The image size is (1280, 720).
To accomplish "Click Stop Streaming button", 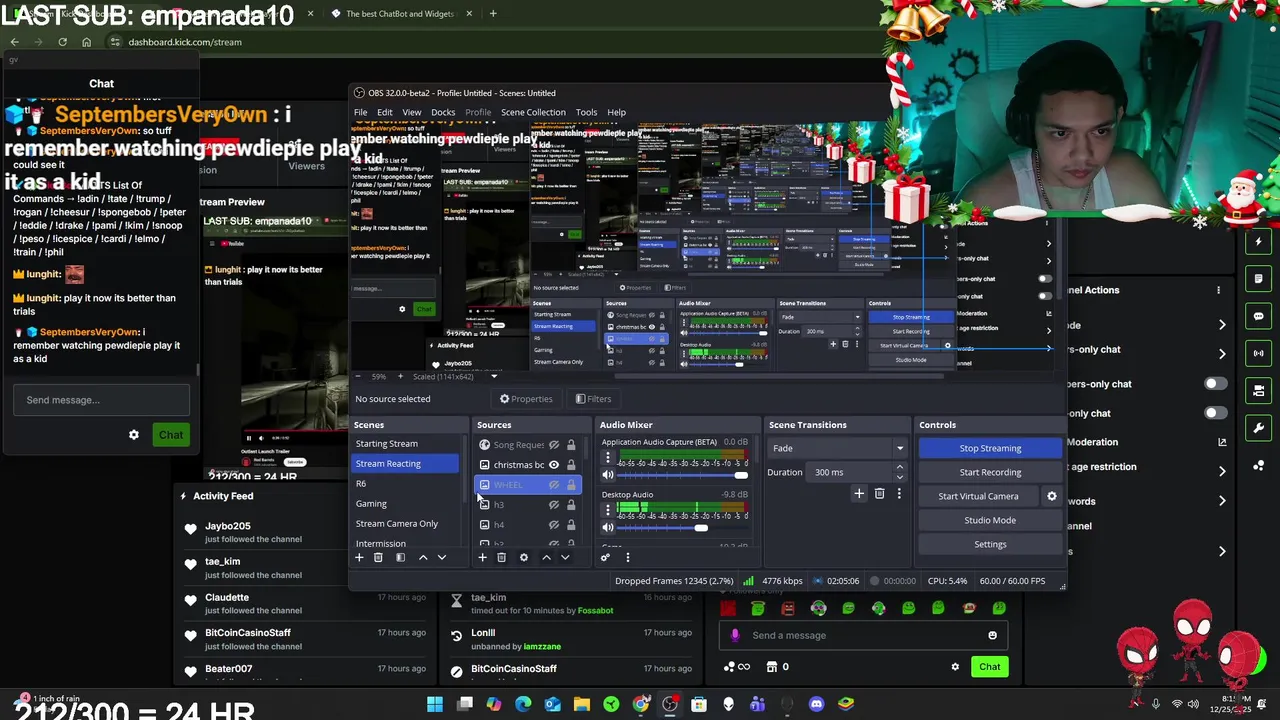I will coord(990,448).
